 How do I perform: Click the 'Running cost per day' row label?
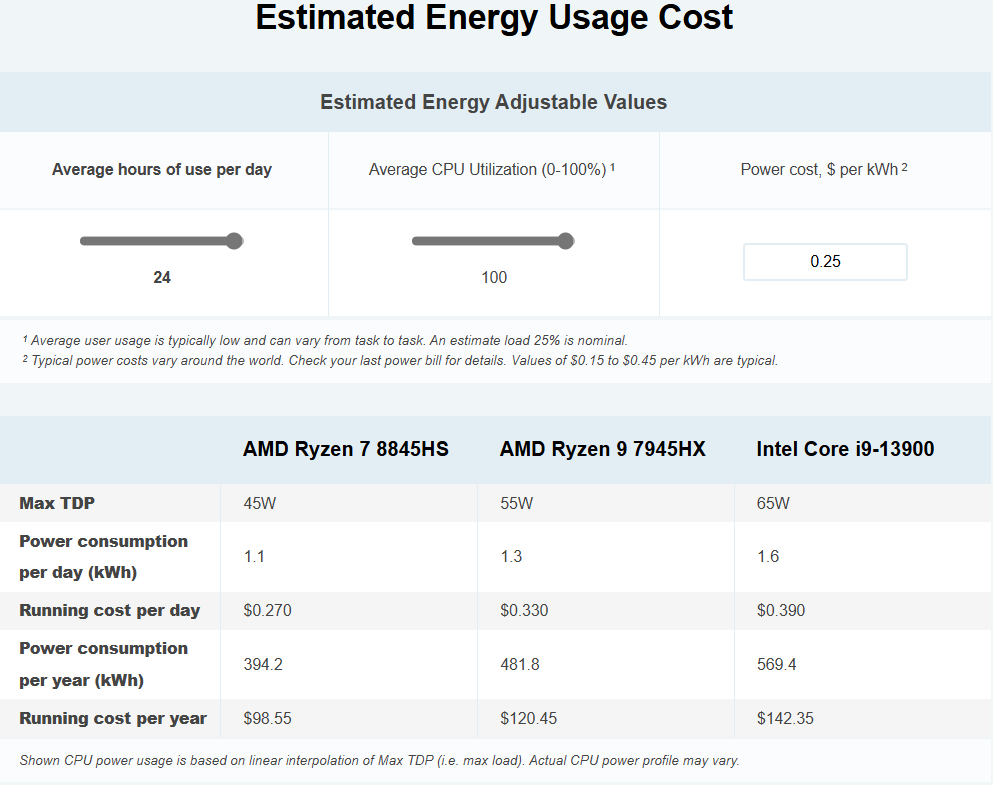click(110, 610)
